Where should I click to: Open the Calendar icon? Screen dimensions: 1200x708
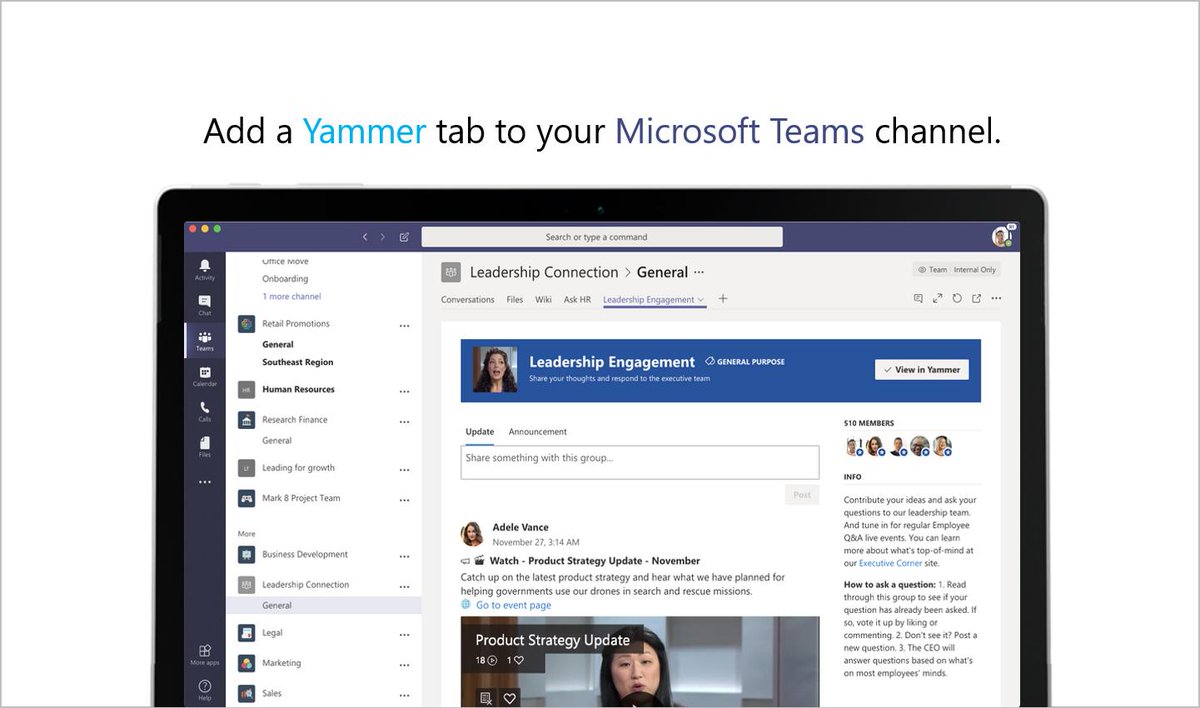(204, 377)
